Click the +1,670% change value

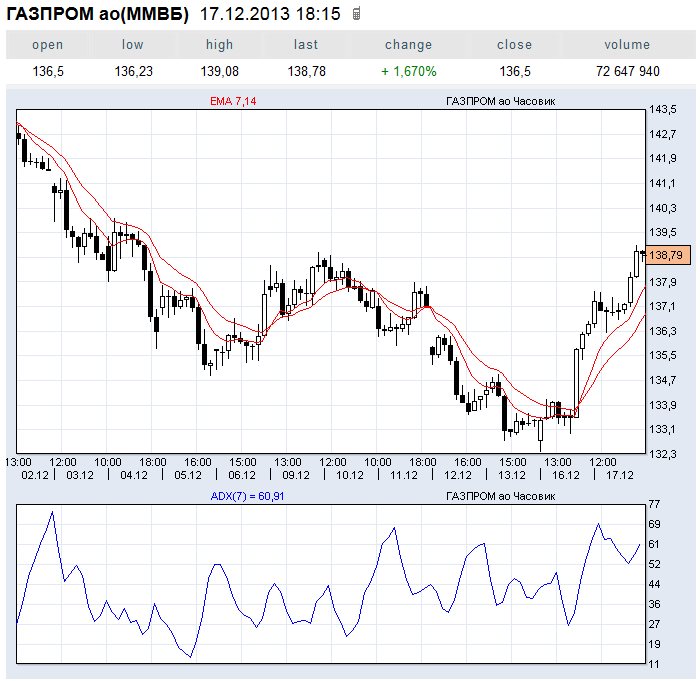pyautogui.click(x=408, y=72)
